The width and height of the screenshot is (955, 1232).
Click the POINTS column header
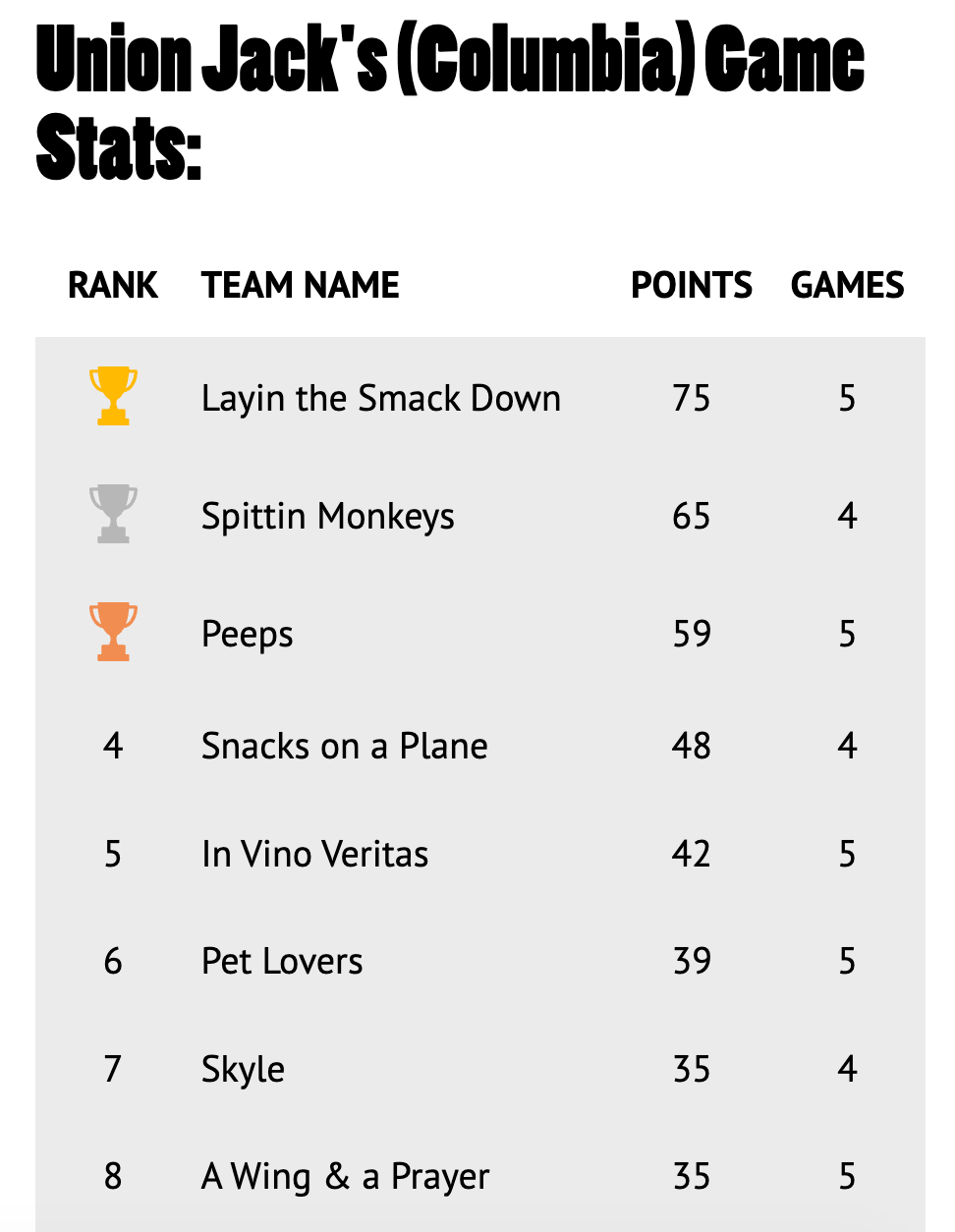pos(692,285)
